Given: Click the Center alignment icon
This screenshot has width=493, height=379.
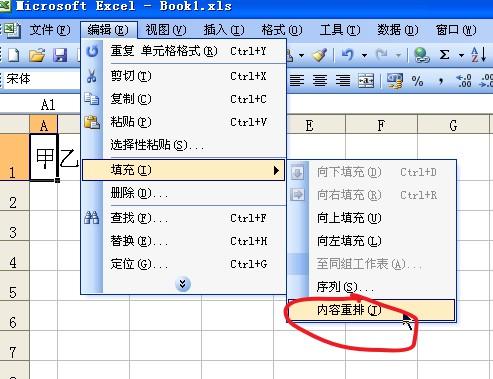Looking at the screenshot, I should click(320, 80).
